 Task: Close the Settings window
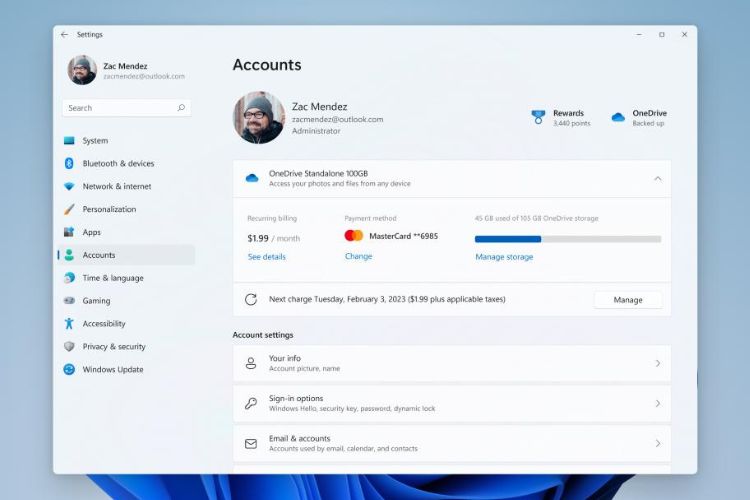(x=684, y=34)
